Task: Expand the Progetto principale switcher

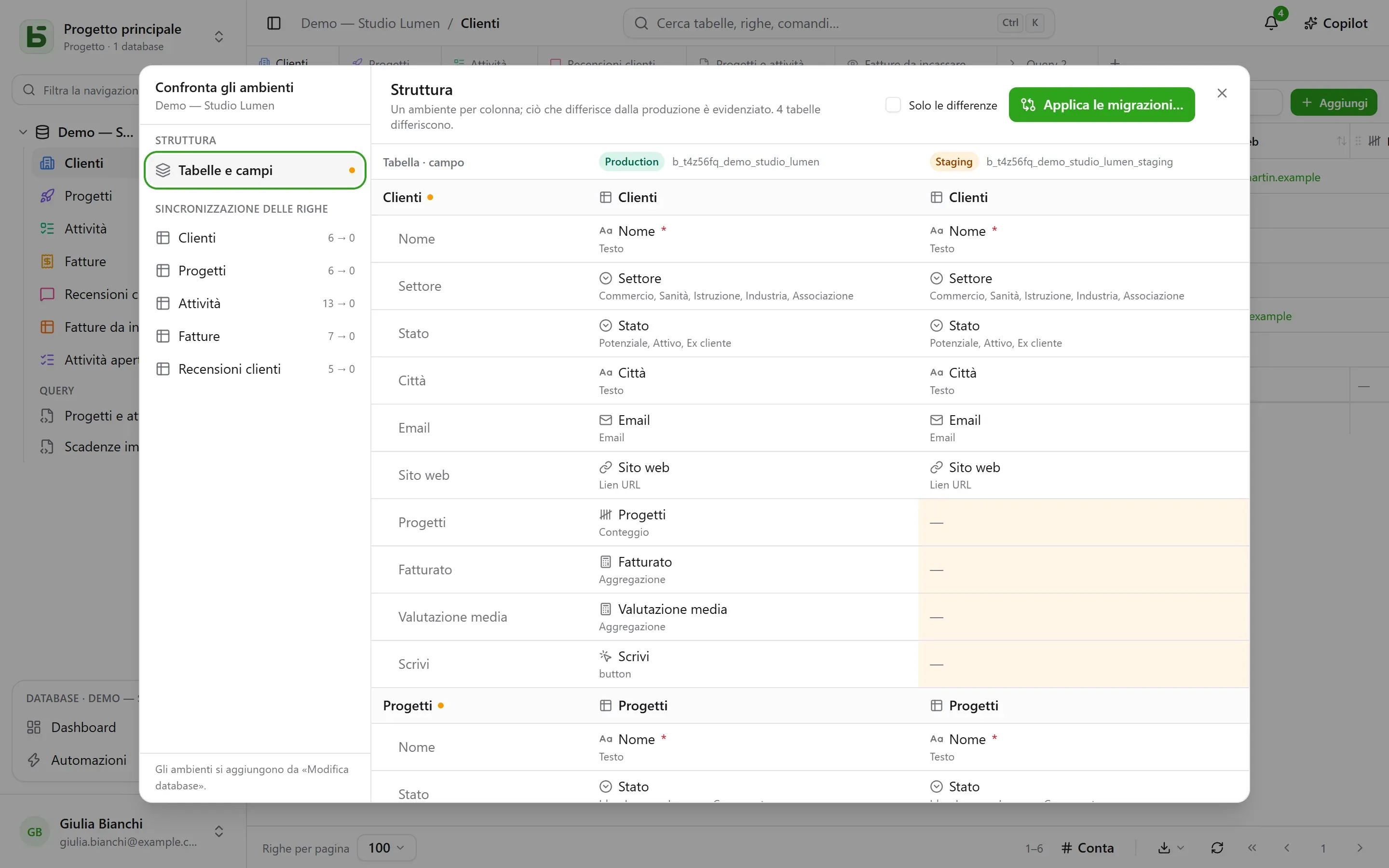Action: 218,37
